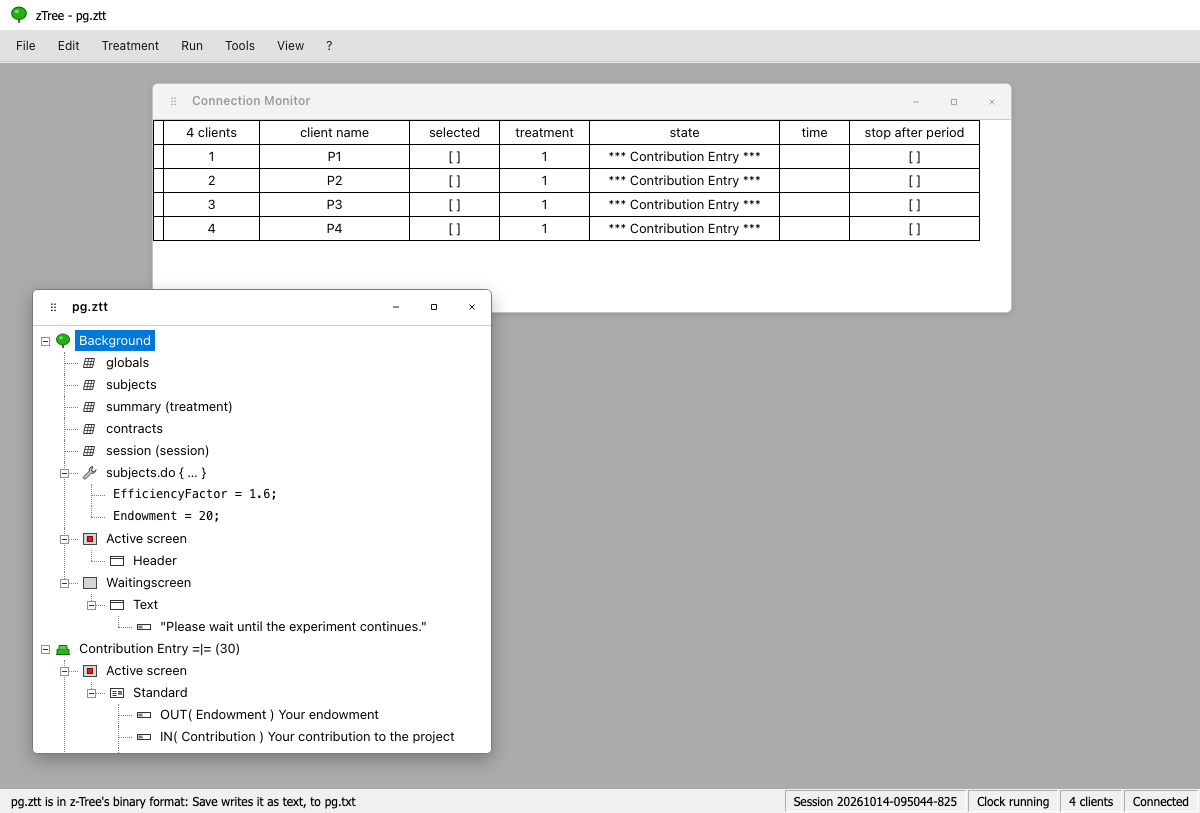Minimize the Connection Monitor window

916,102
